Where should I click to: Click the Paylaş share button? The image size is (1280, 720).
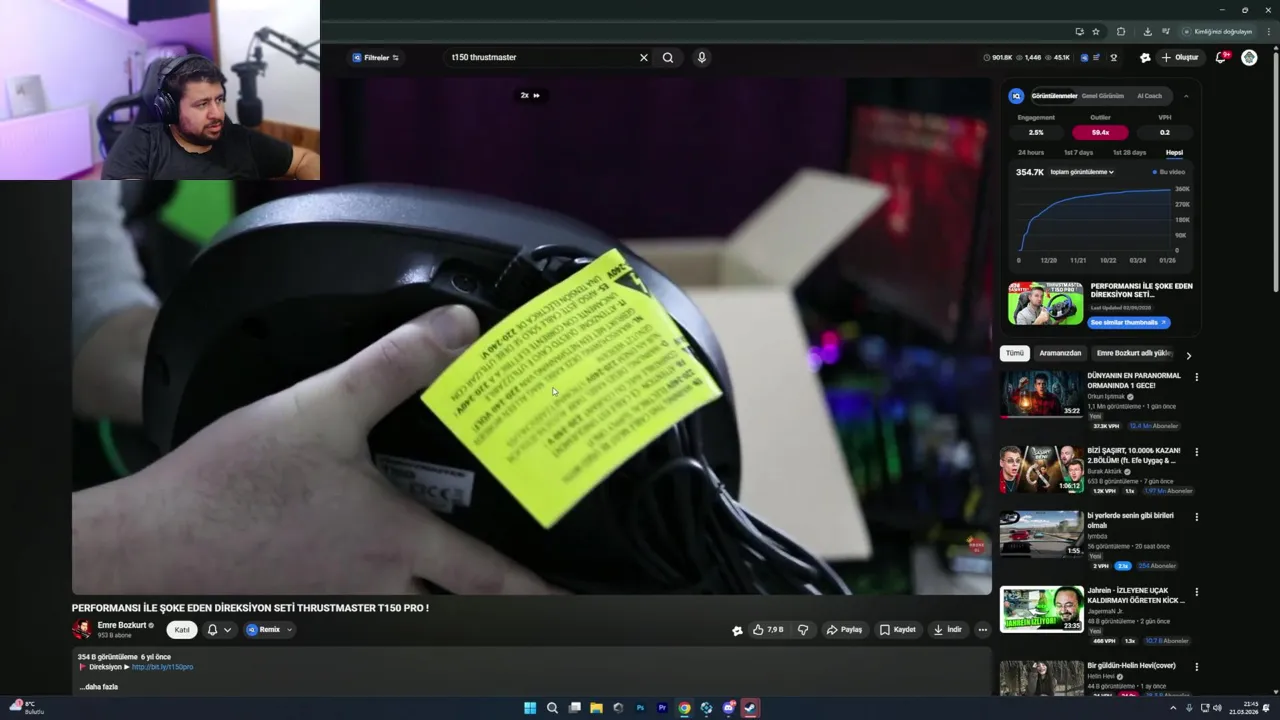pyautogui.click(x=844, y=630)
